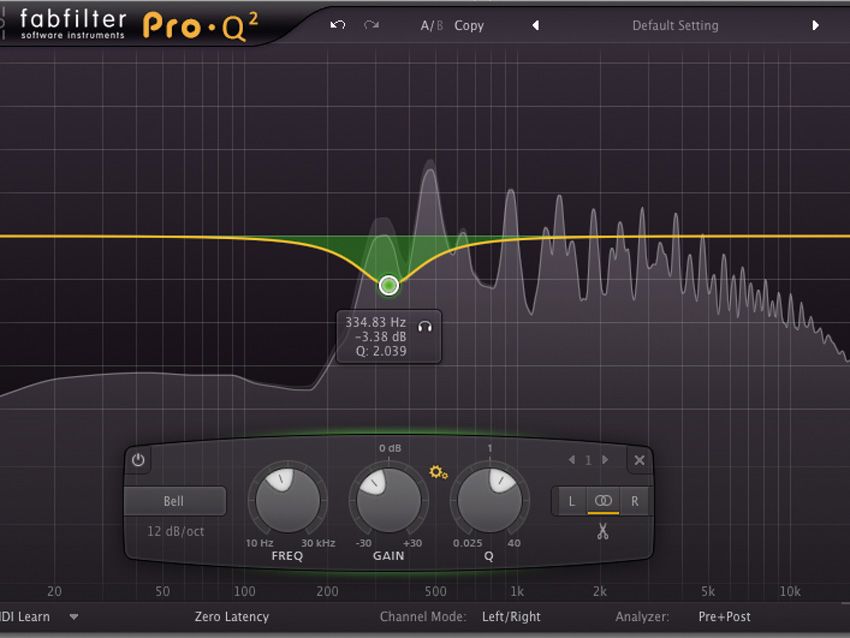This screenshot has height=638, width=850.
Task: Click the GAIN knob
Action: [388, 500]
